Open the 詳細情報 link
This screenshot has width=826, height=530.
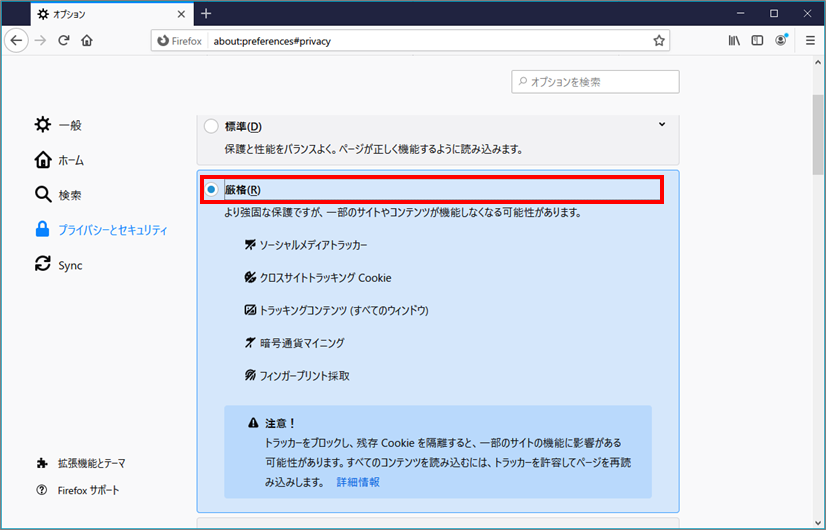(358, 482)
